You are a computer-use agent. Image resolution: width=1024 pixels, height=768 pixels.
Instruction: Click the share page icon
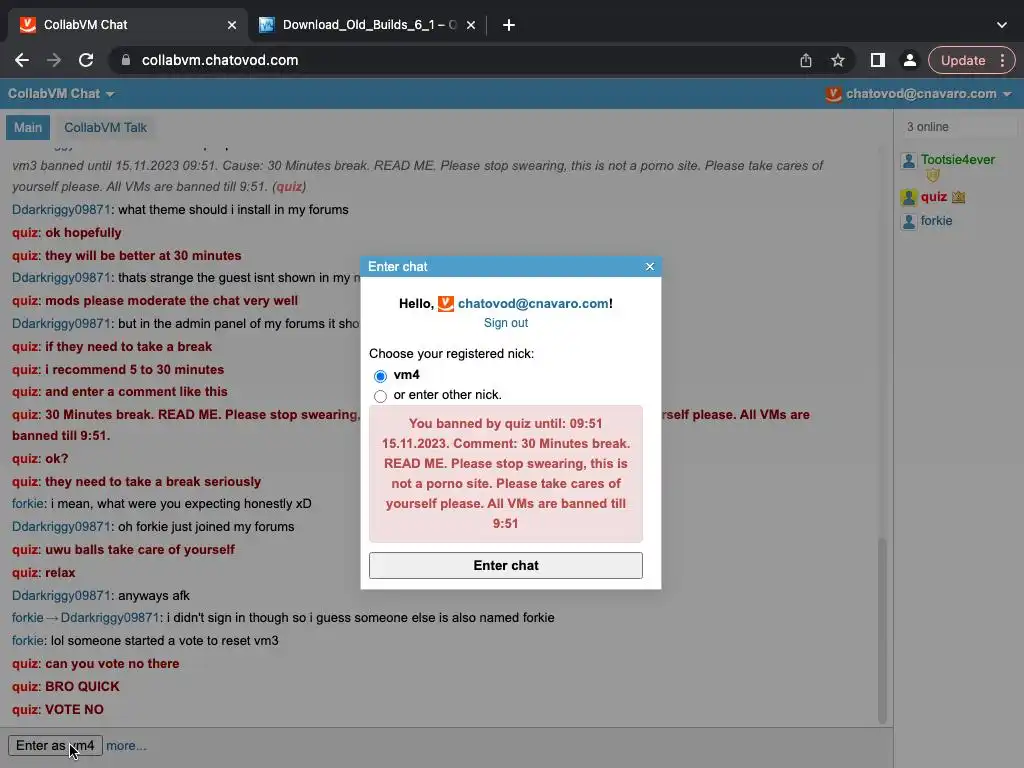(x=806, y=60)
